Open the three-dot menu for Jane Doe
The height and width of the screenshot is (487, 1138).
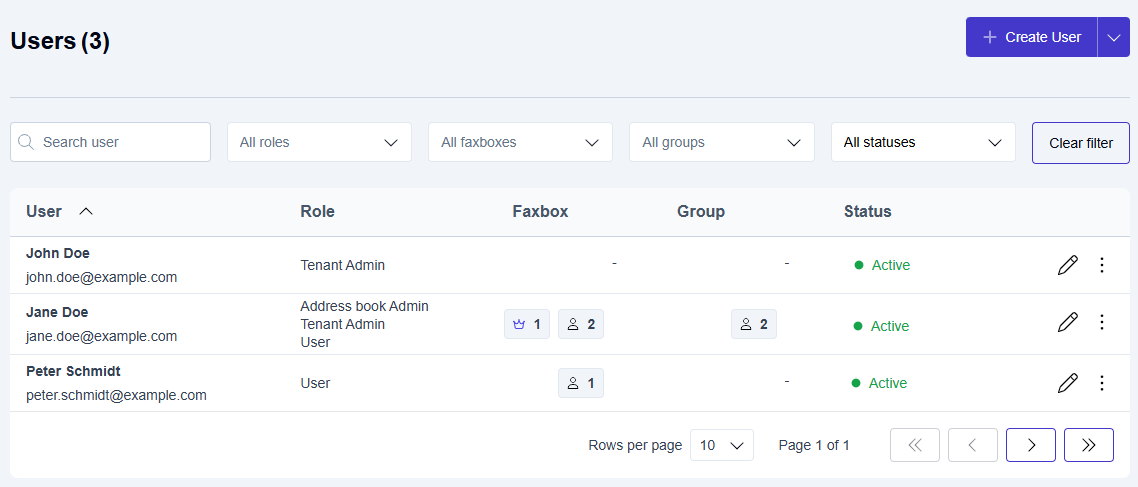[1102, 322]
